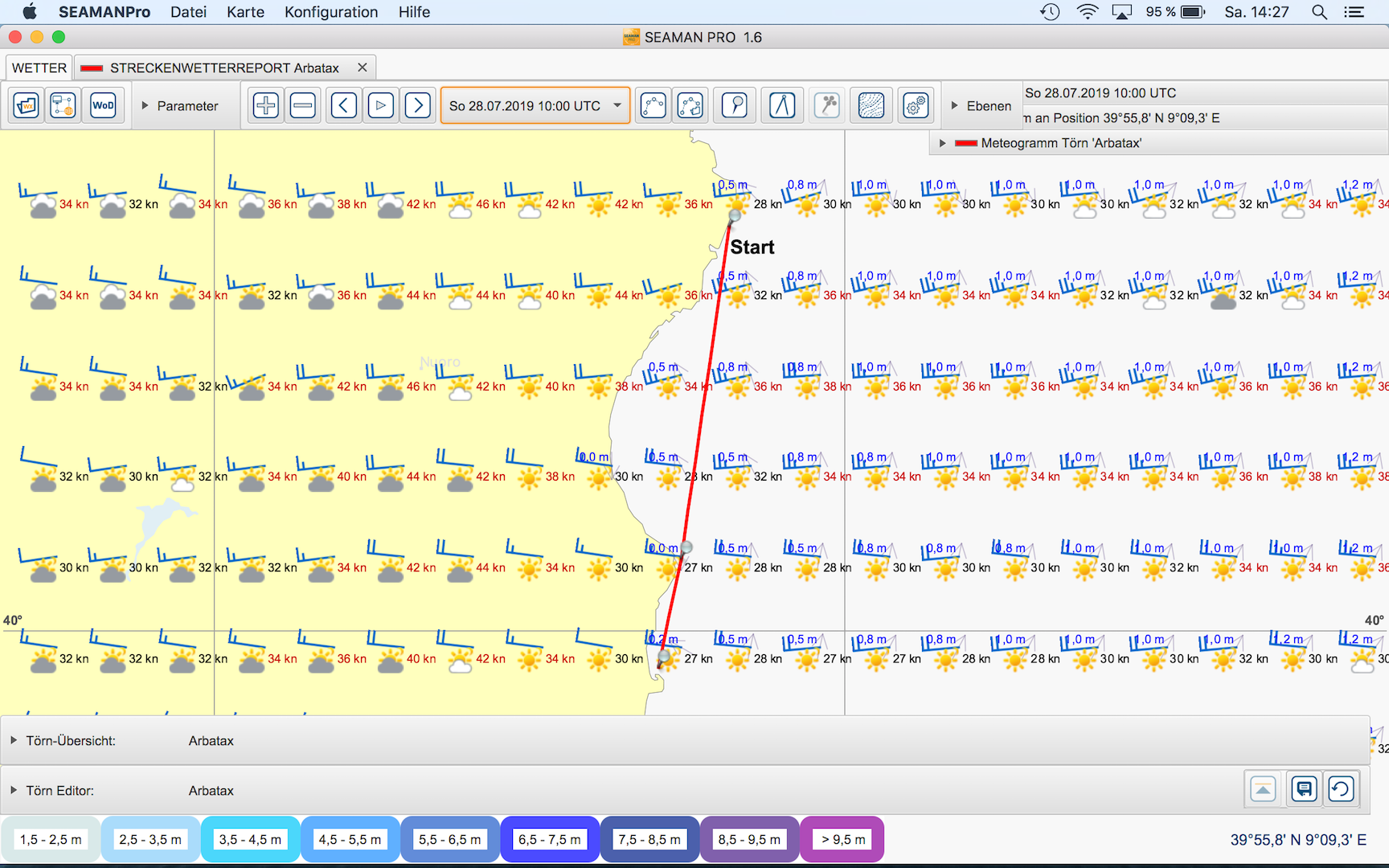Step to previous forecast time

pyautogui.click(x=344, y=105)
